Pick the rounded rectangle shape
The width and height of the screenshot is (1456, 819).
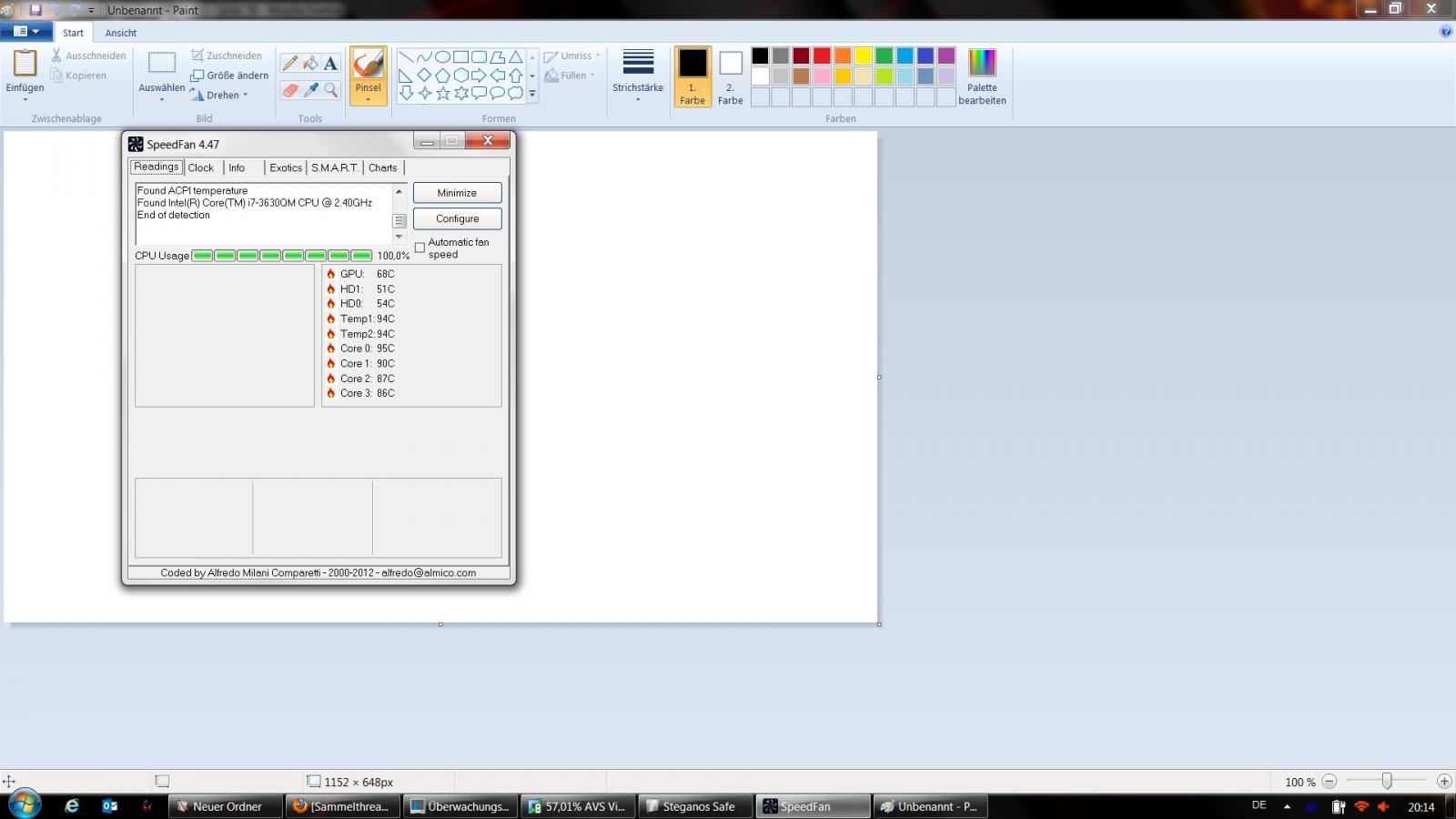click(479, 56)
